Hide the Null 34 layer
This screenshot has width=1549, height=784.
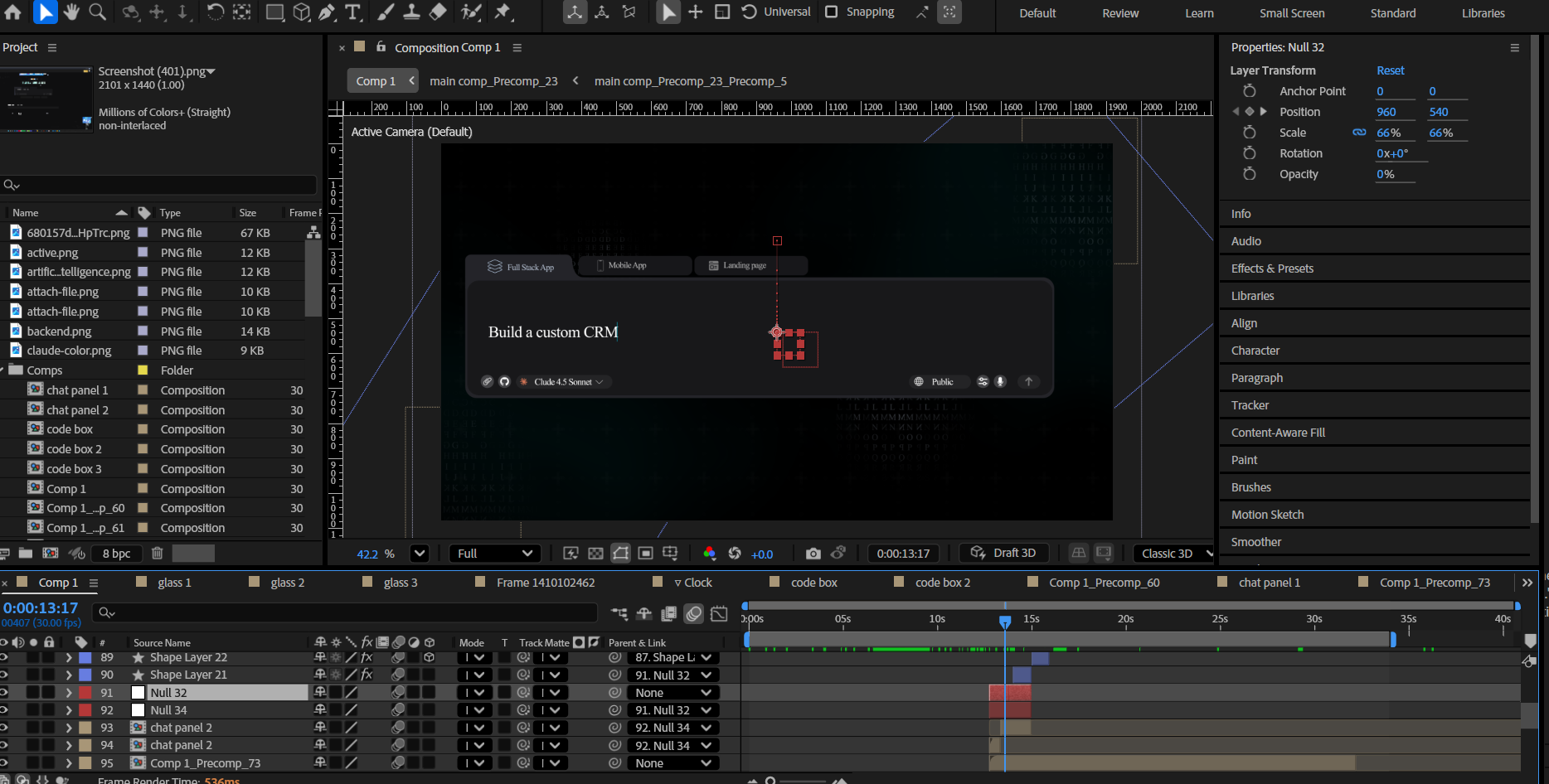pos(4,710)
